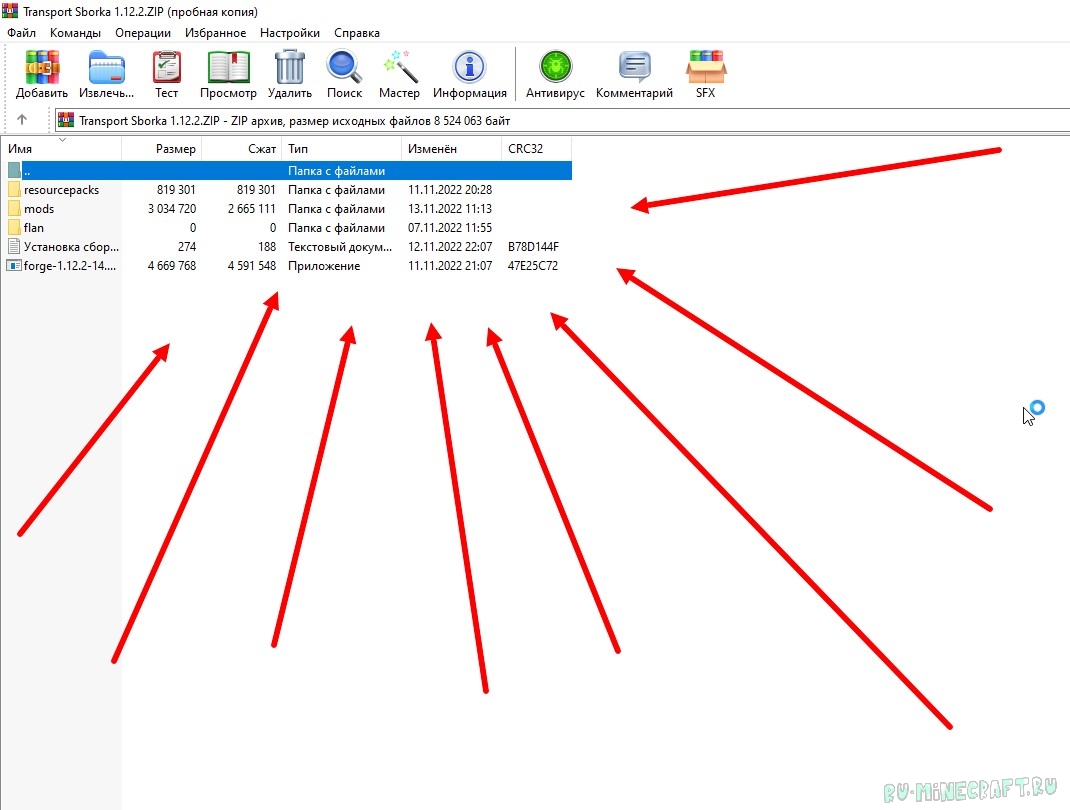Open the Просмотр (View) book icon
Image resolution: width=1070 pixels, height=810 pixels.
pyautogui.click(x=228, y=68)
